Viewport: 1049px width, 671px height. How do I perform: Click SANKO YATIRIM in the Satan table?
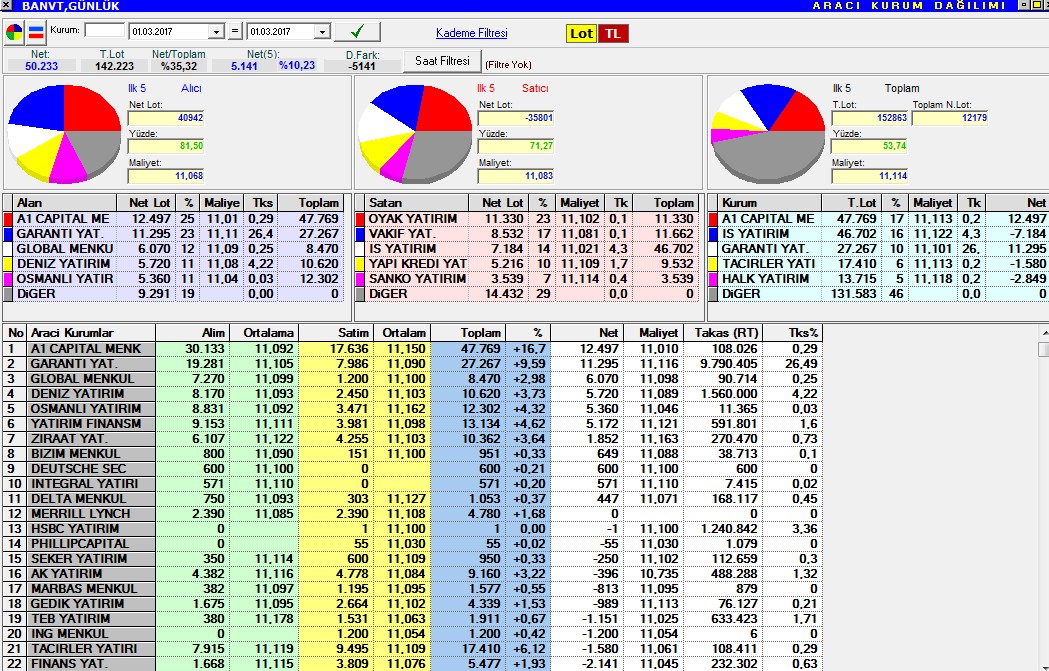coord(417,279)
